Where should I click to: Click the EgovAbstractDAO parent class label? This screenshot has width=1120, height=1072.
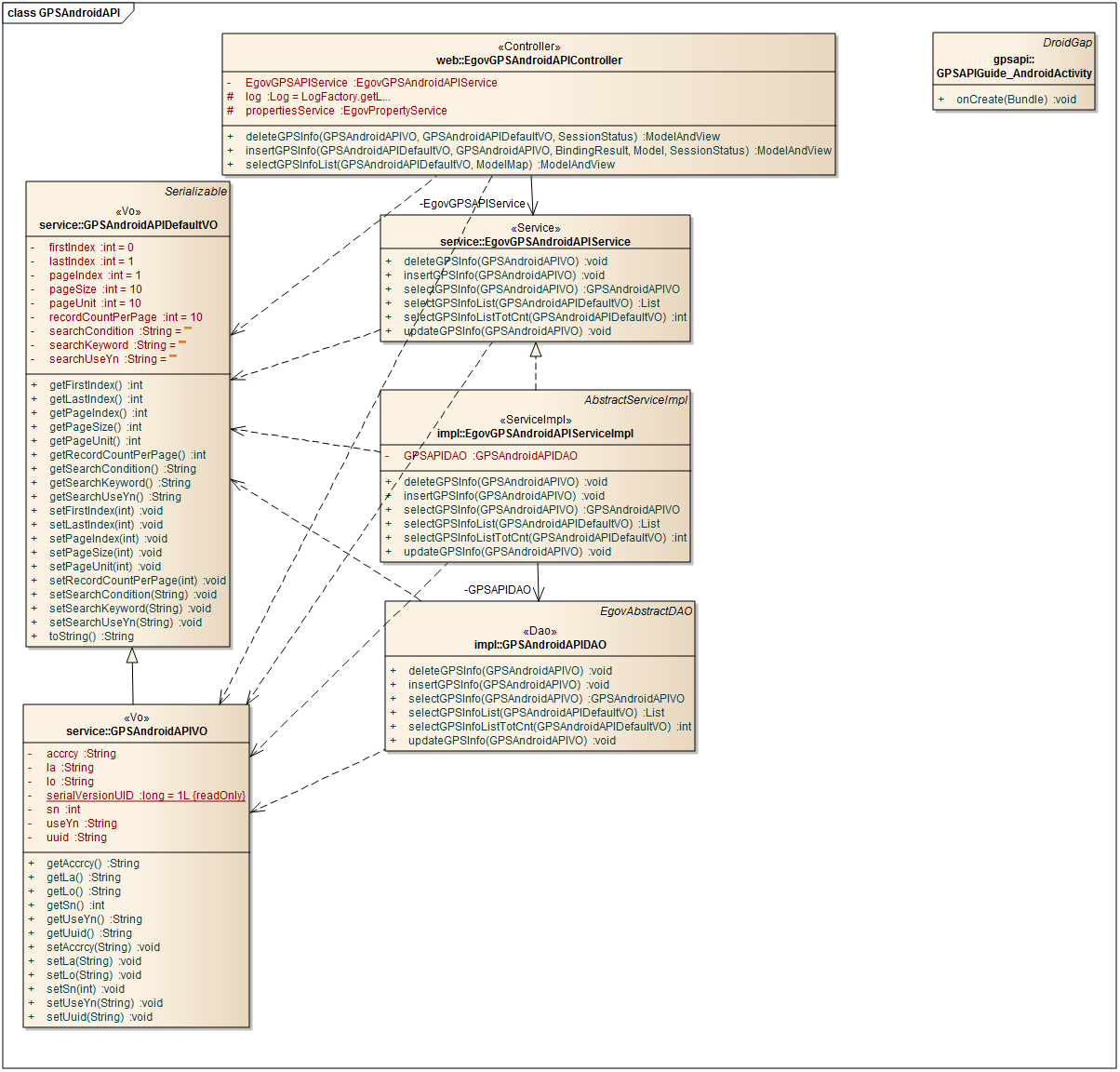(646, 611)
